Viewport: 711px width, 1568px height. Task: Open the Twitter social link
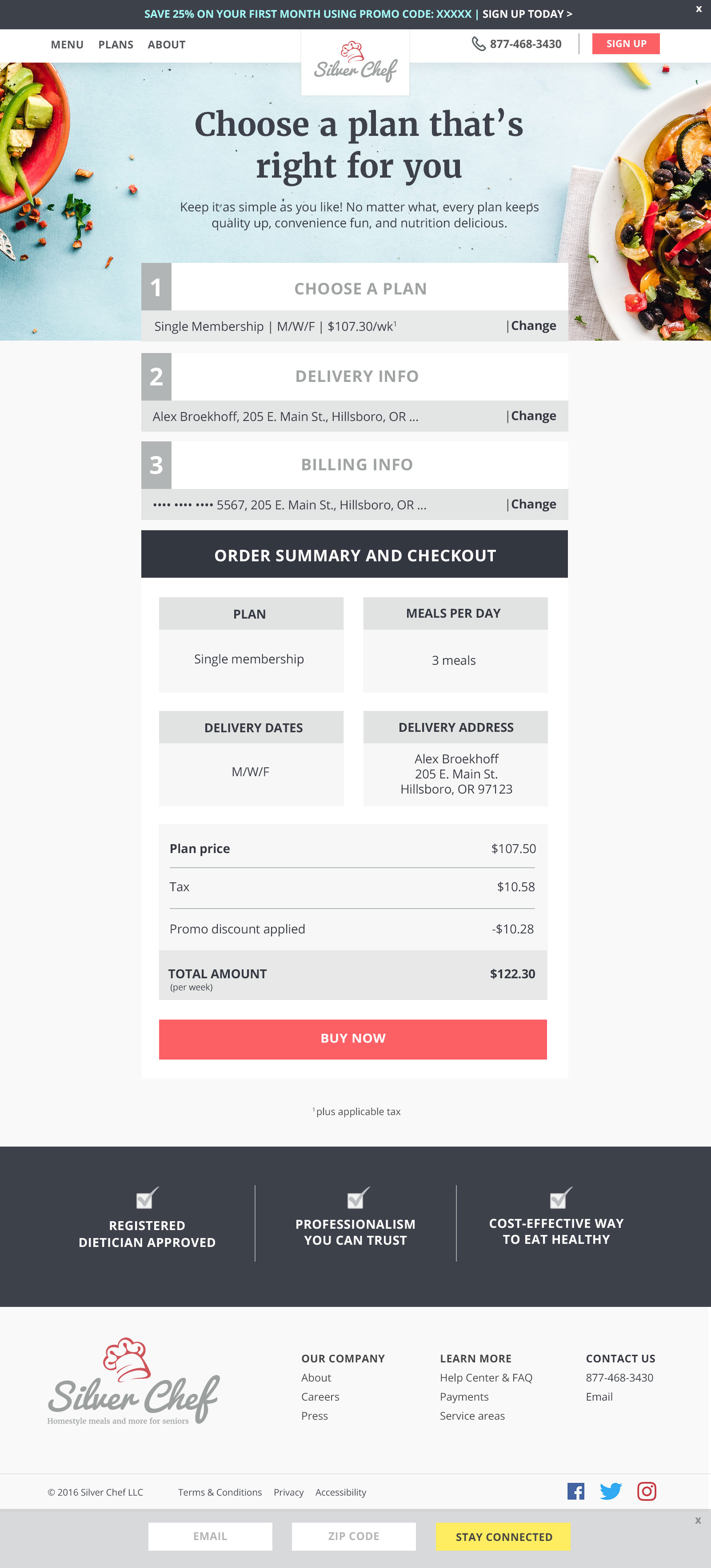611,1491
